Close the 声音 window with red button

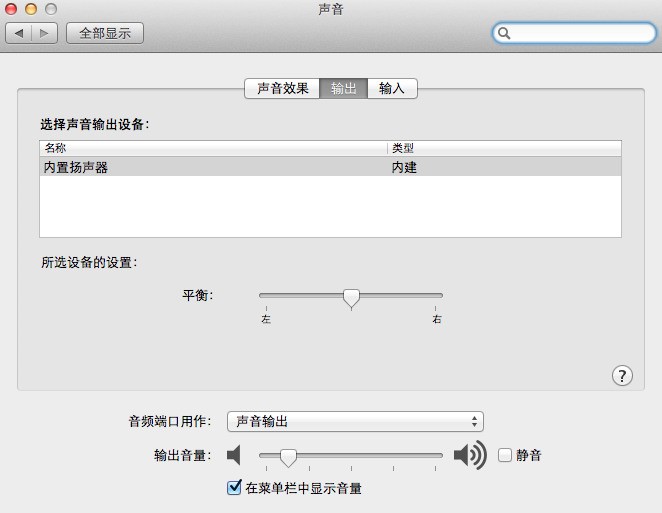click(11, 9)
